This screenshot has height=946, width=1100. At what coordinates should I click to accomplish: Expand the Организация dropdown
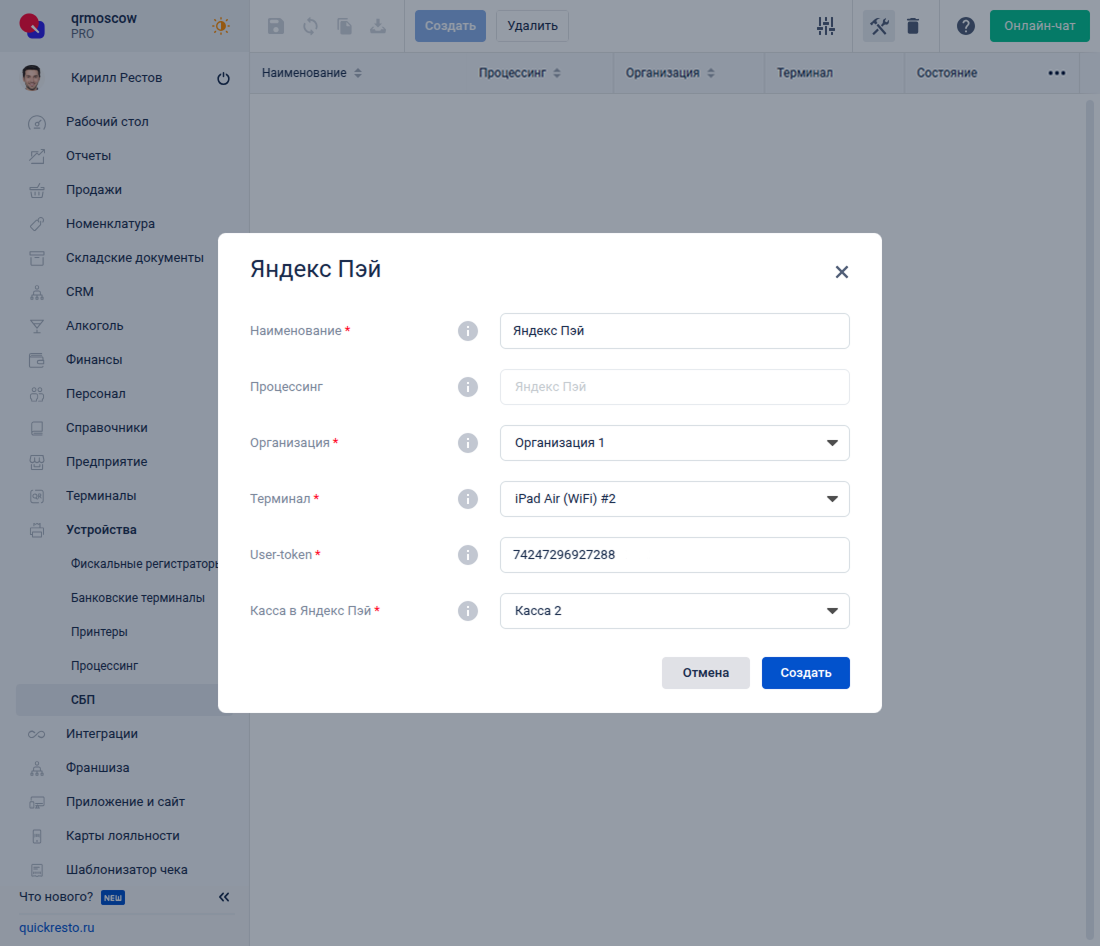(x=674, y=443)
